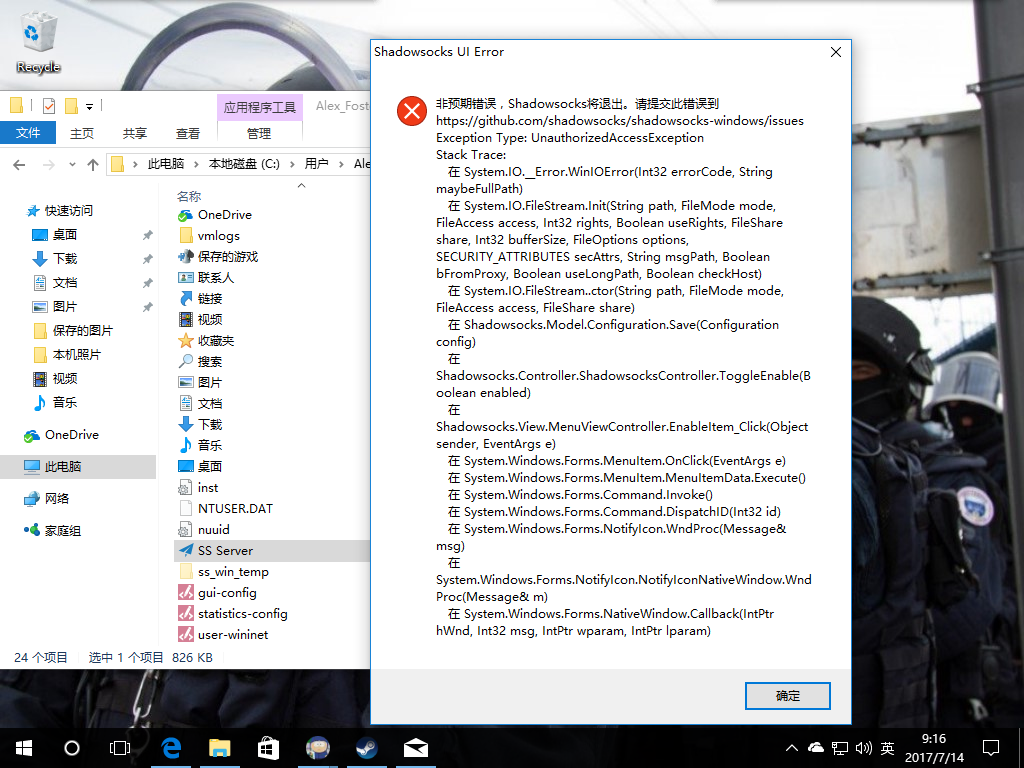Open the volume control in system tray

click(x=863, y=748)
